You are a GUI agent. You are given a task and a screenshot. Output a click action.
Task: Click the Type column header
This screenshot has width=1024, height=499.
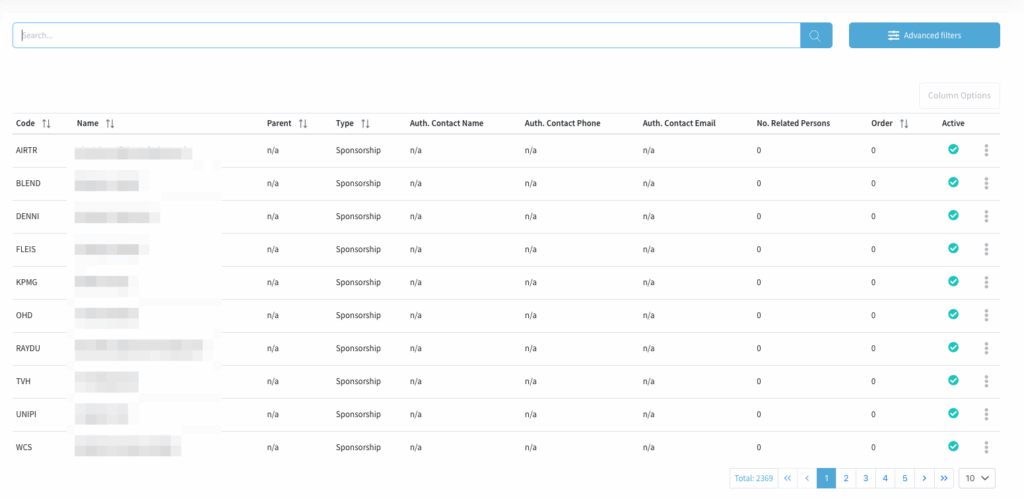click(x=345, y=123)
